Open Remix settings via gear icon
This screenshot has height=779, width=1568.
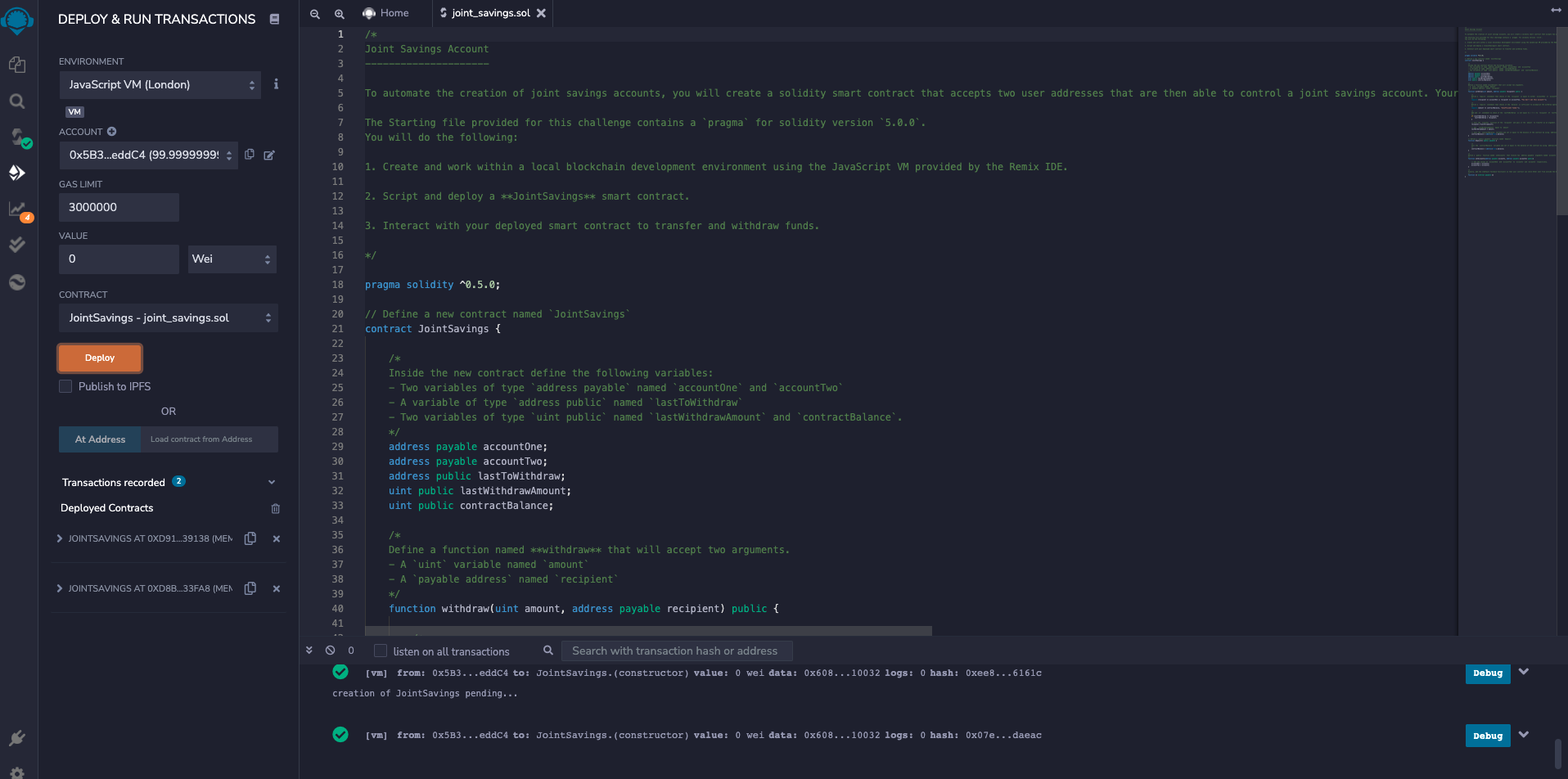[16, 773]
